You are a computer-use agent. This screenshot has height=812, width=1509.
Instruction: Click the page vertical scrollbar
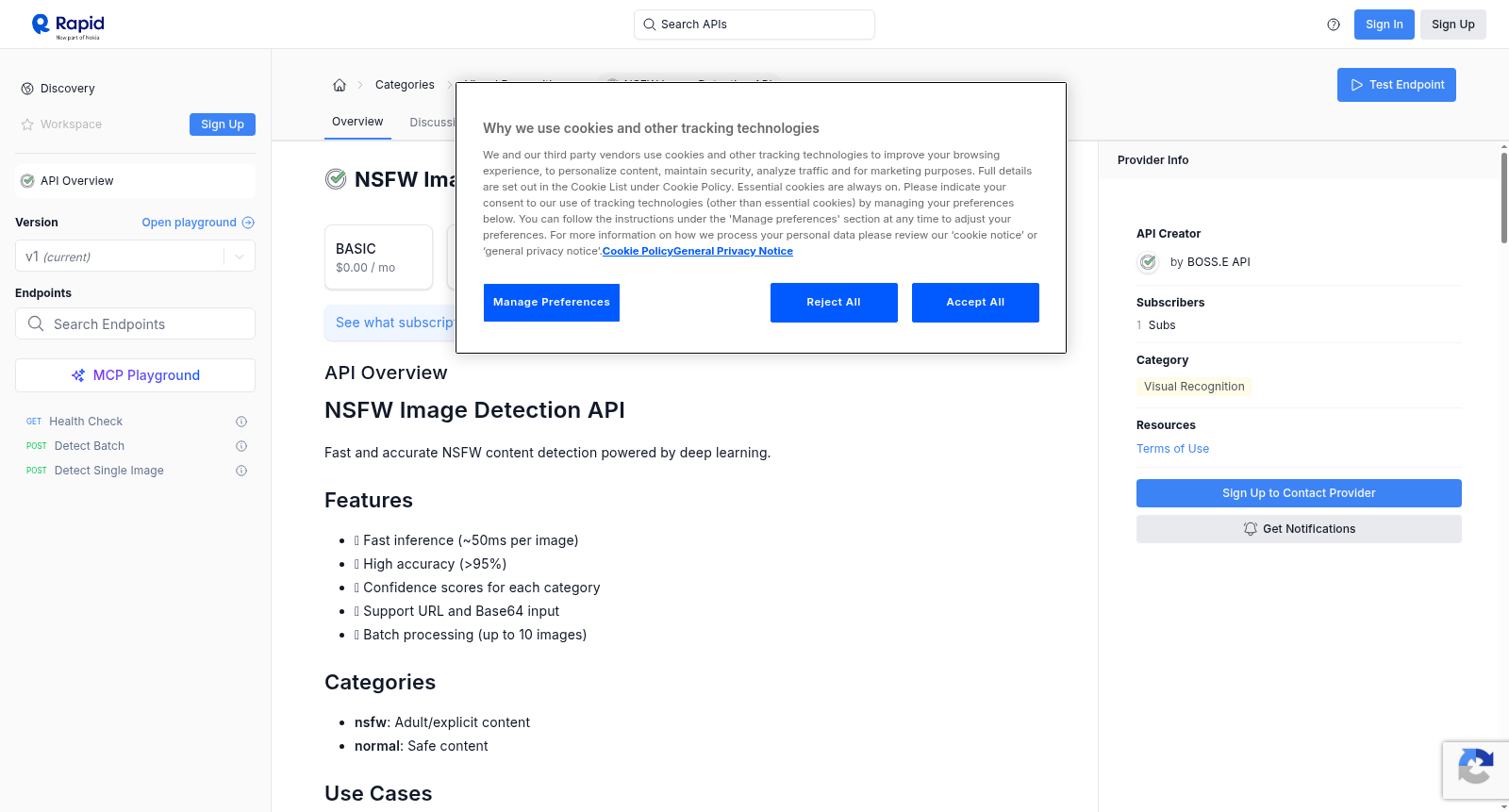(1503, 198)
